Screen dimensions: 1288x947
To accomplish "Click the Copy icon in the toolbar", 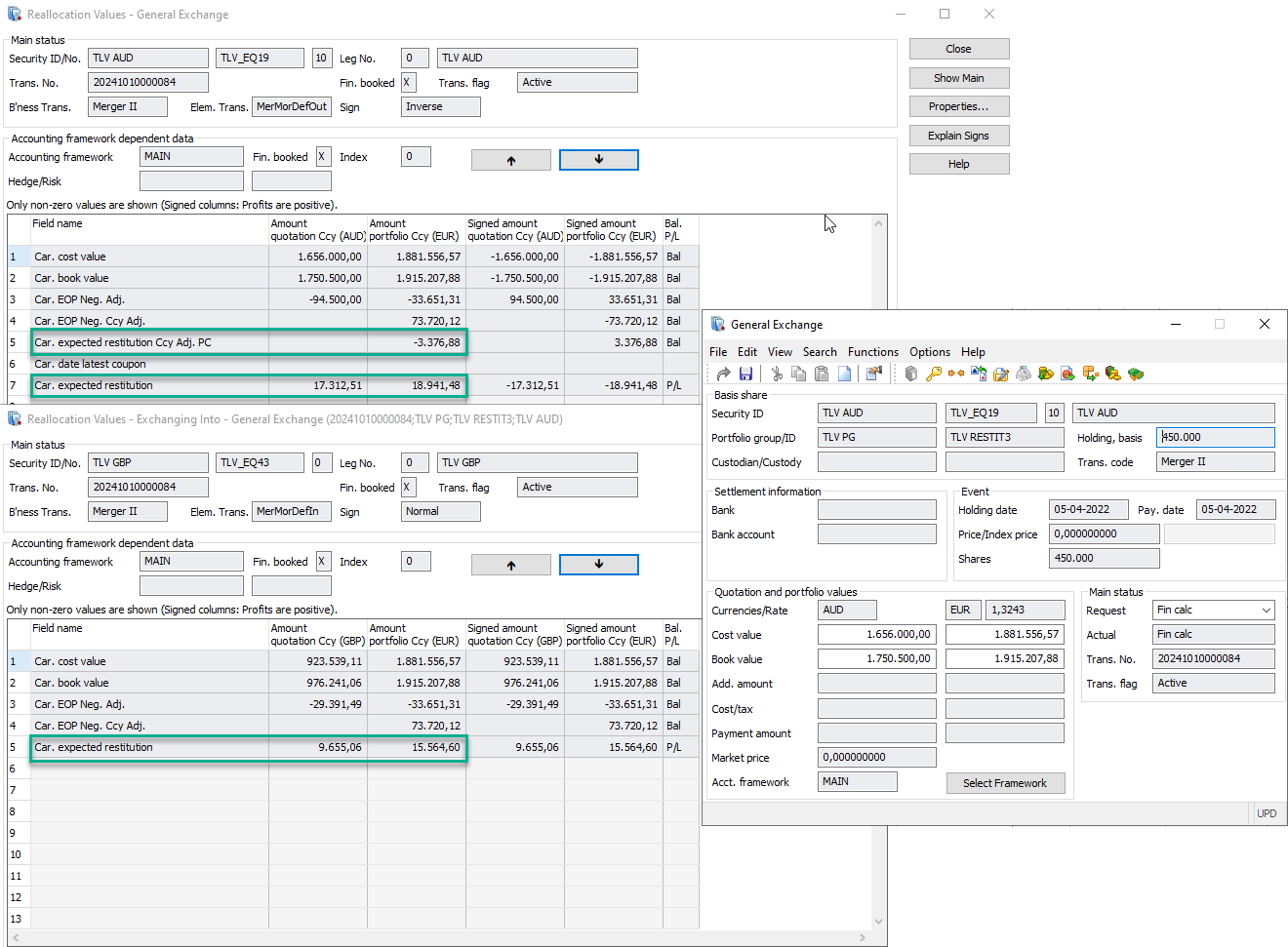I will coord(798,374).
